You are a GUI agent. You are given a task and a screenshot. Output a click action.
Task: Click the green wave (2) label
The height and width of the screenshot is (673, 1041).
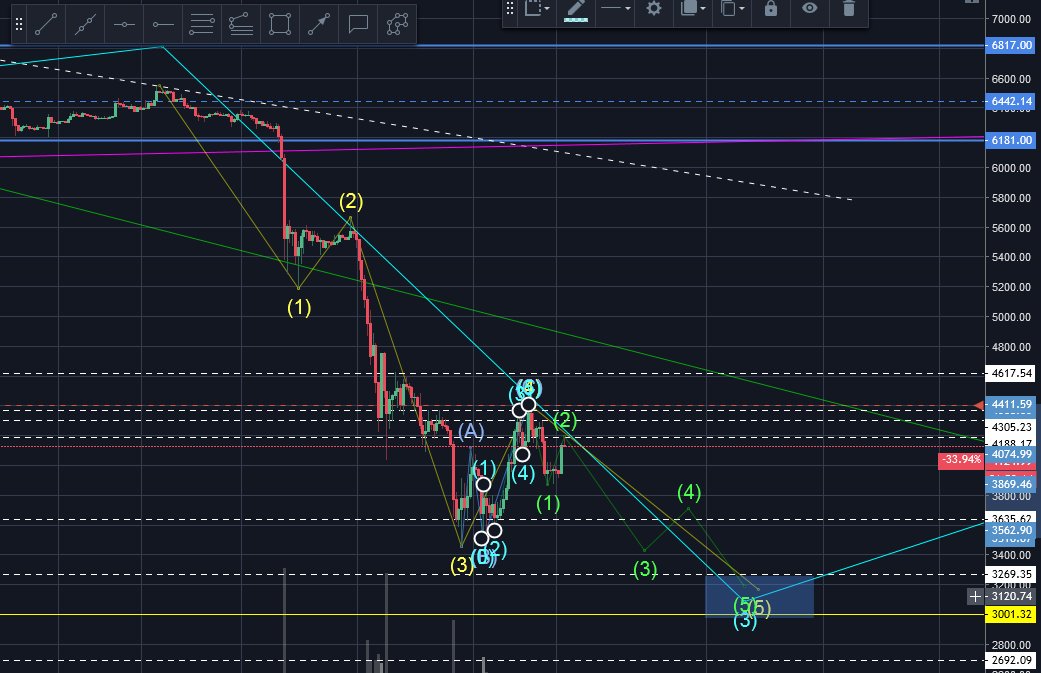click(x=565, y=419)
